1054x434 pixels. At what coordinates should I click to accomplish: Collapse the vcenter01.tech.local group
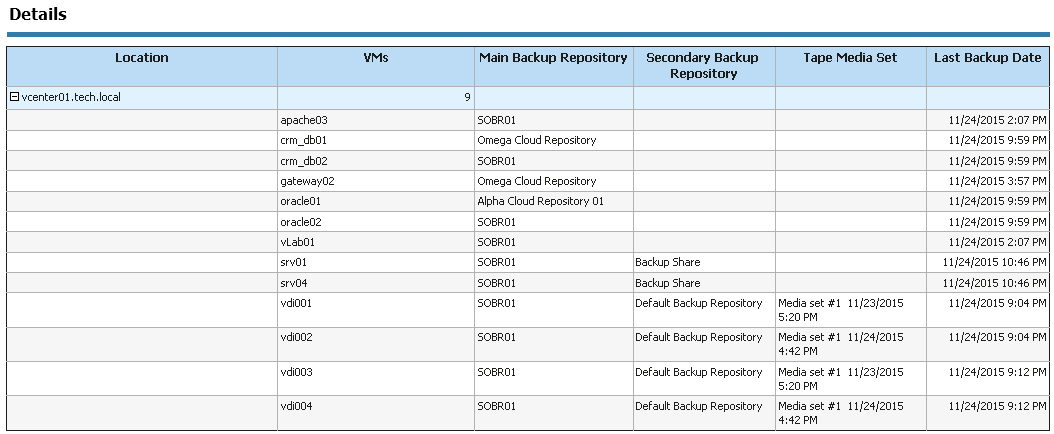[14, 98]
